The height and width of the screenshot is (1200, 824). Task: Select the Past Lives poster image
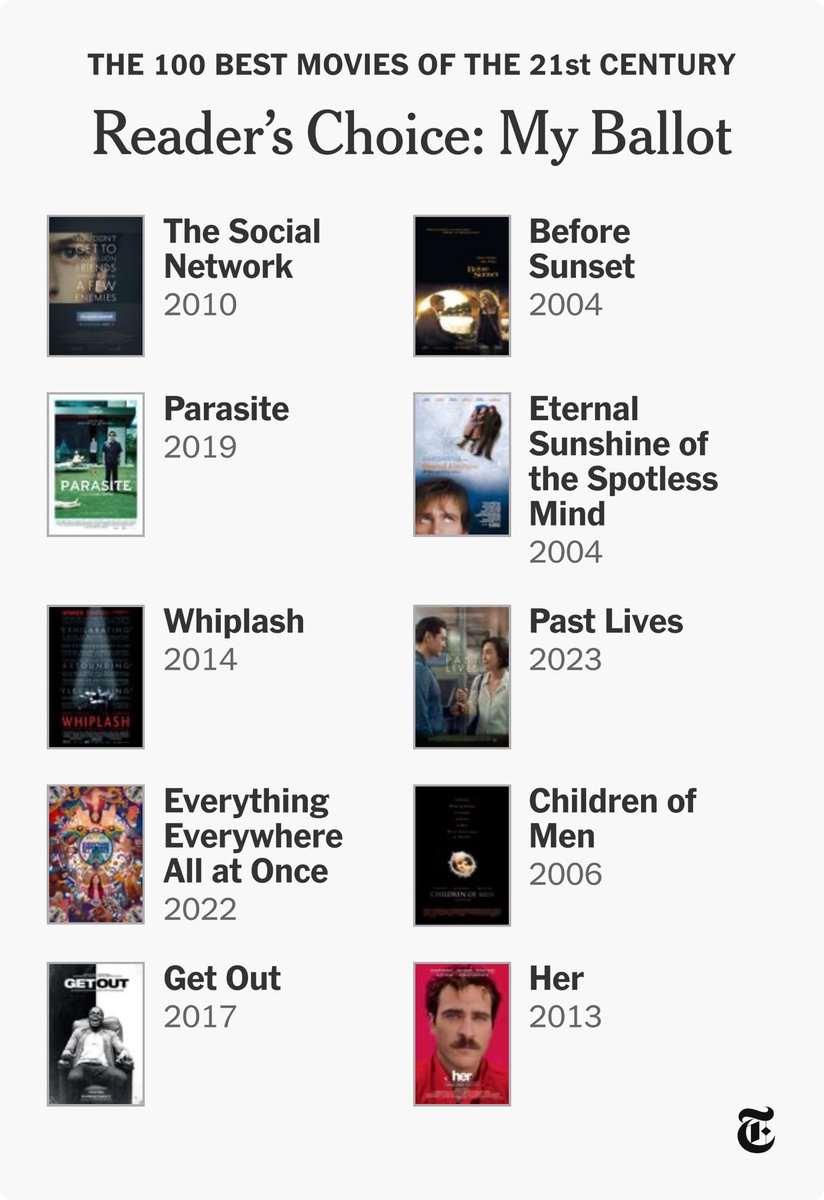point(462,676)
